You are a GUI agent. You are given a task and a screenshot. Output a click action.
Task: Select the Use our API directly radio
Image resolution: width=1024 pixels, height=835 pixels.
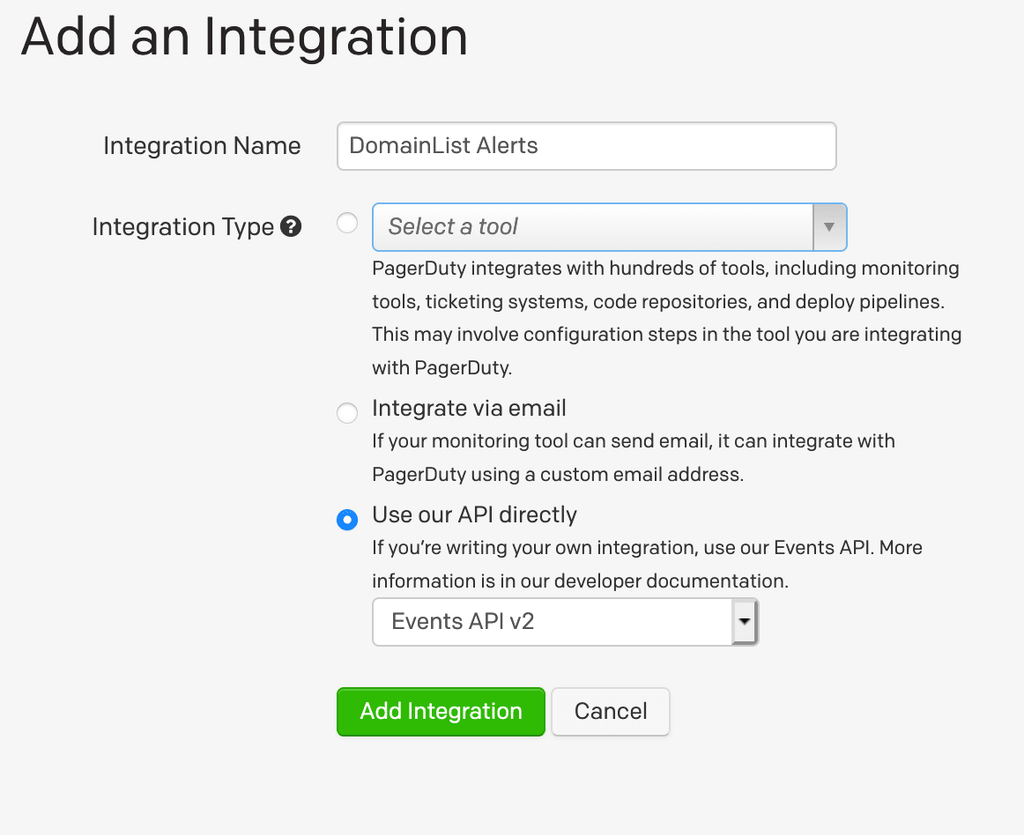click(x=347, y=520)
